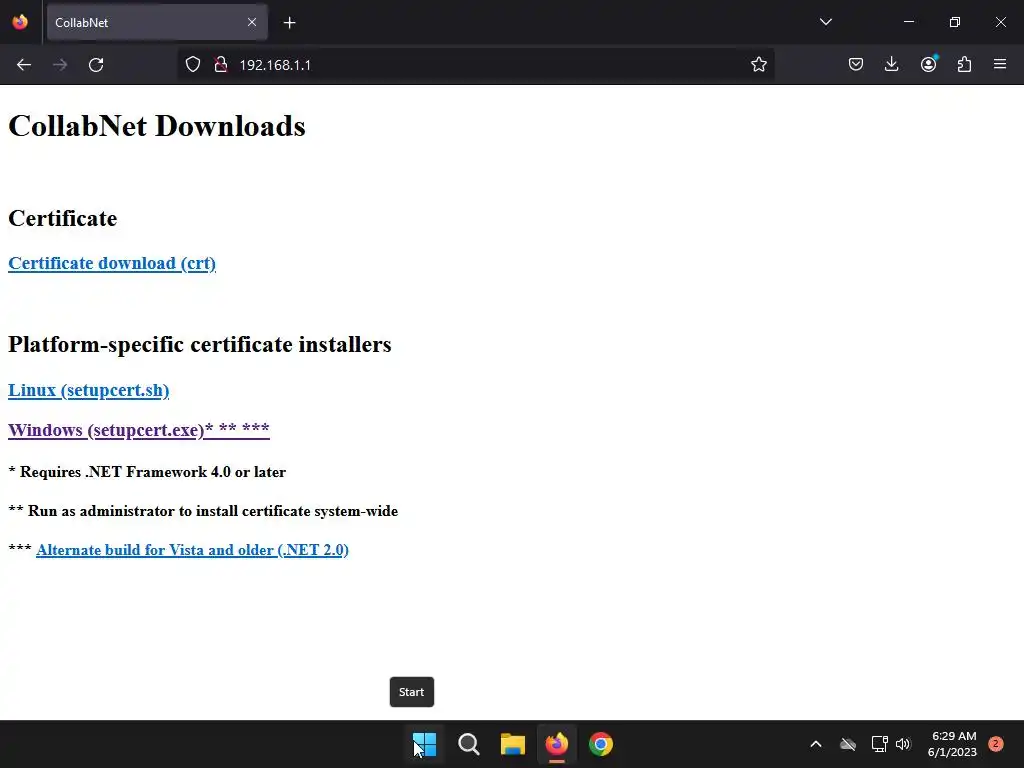
Task: Open network status tray icon
Action: pos(880,744)
